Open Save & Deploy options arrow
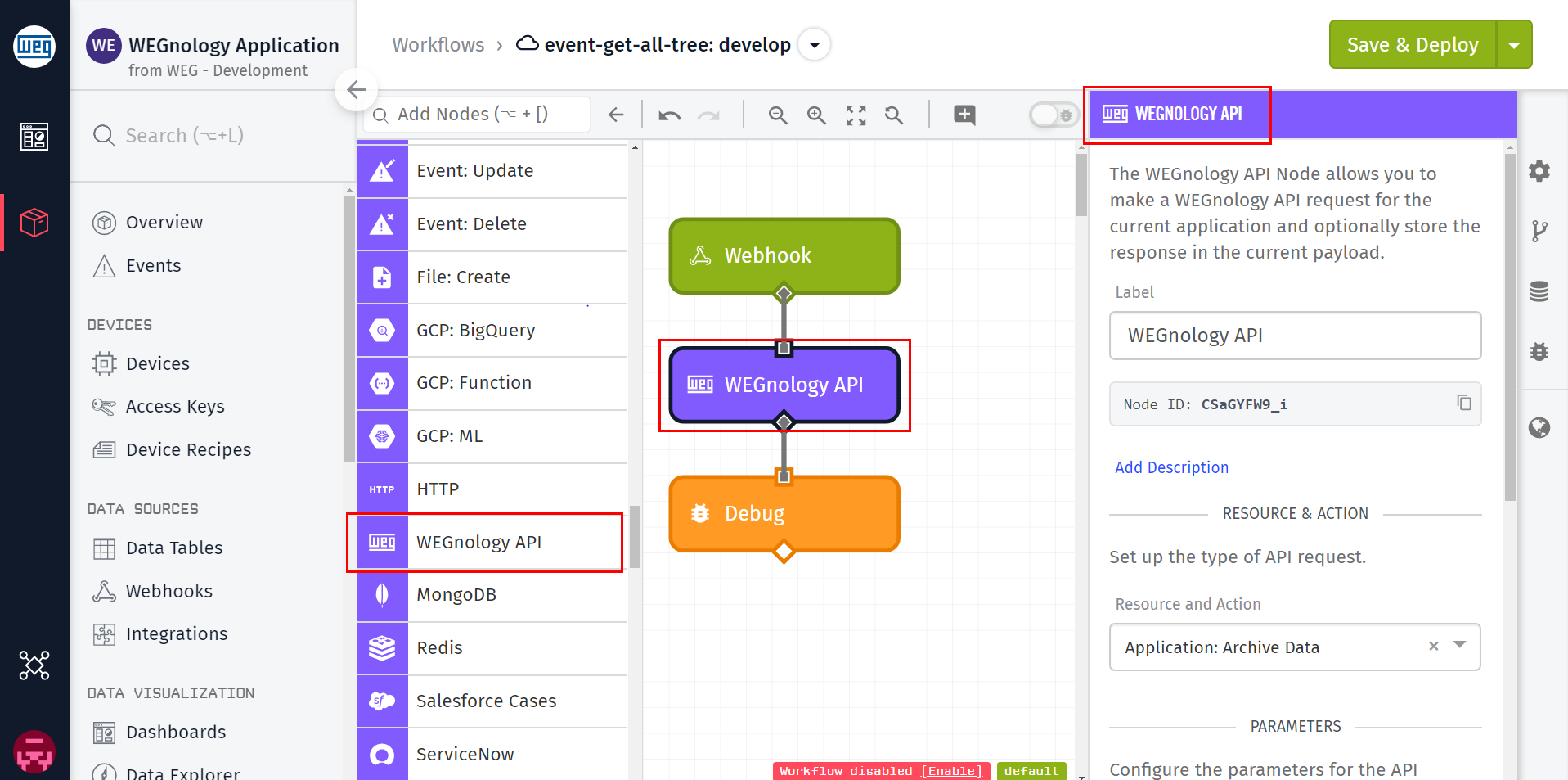This screenshot has height=780, width=1568. coord(1514,45)
